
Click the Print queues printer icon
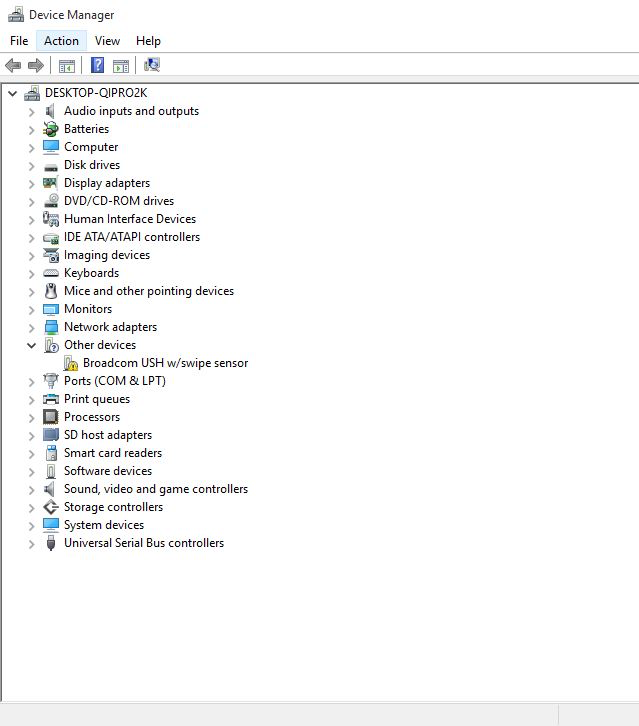51,399
